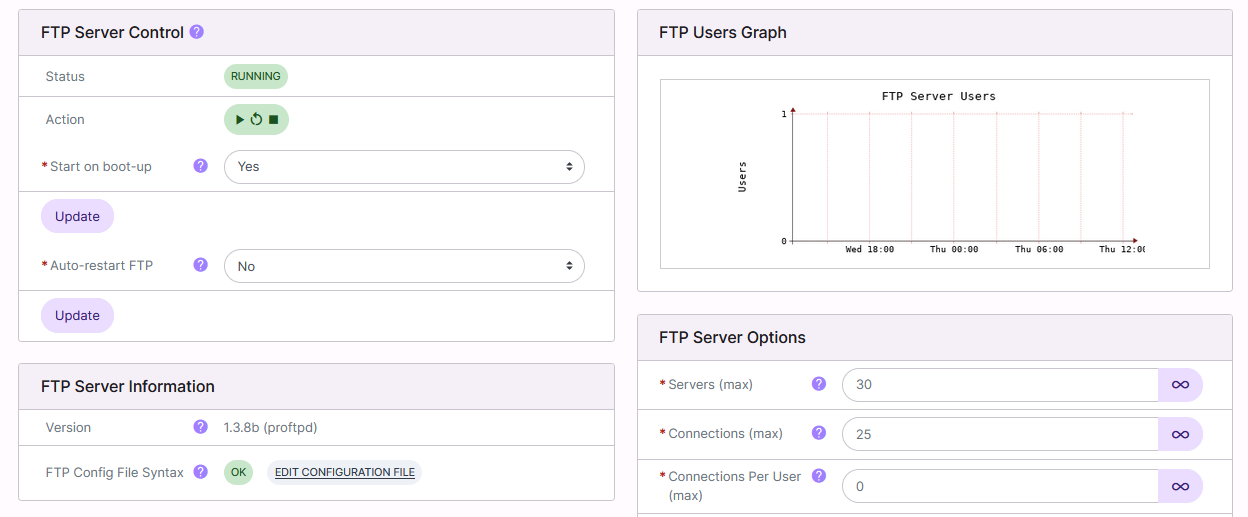Open the Edit Configuration File link
Image resolution: width=1248 pixels, height=517 pixels.
344,472
